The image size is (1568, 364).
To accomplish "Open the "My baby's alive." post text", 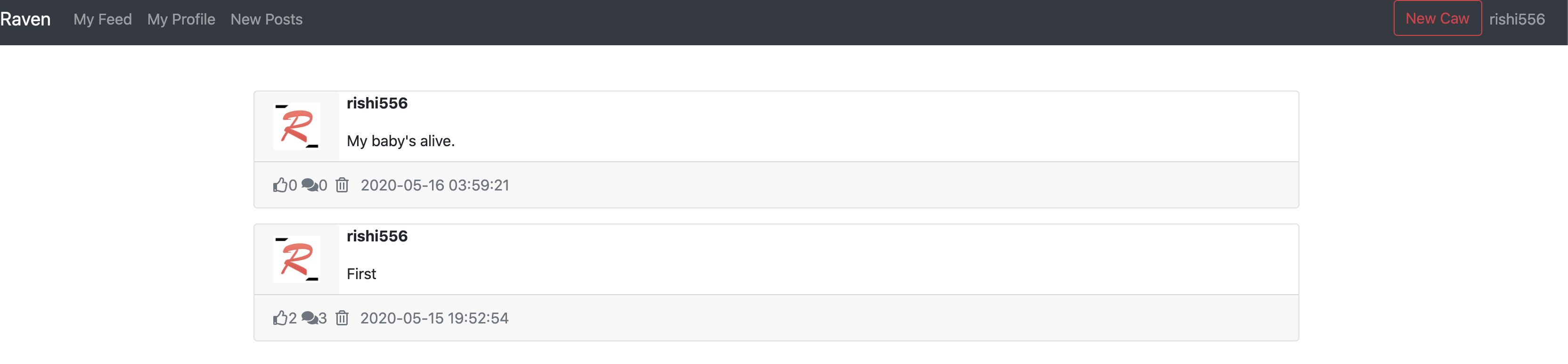I will (400, 141).
